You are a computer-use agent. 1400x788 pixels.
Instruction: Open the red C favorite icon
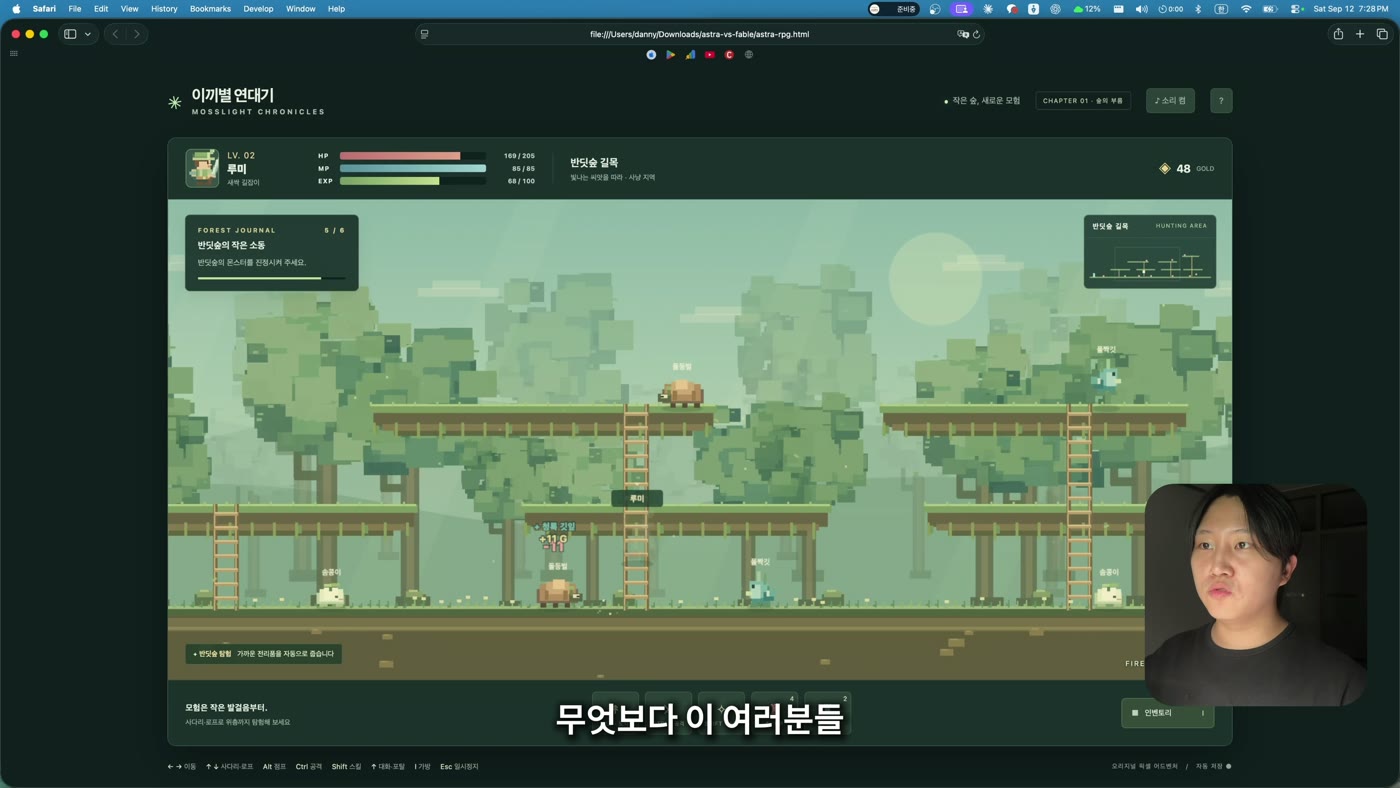(729, 55)
